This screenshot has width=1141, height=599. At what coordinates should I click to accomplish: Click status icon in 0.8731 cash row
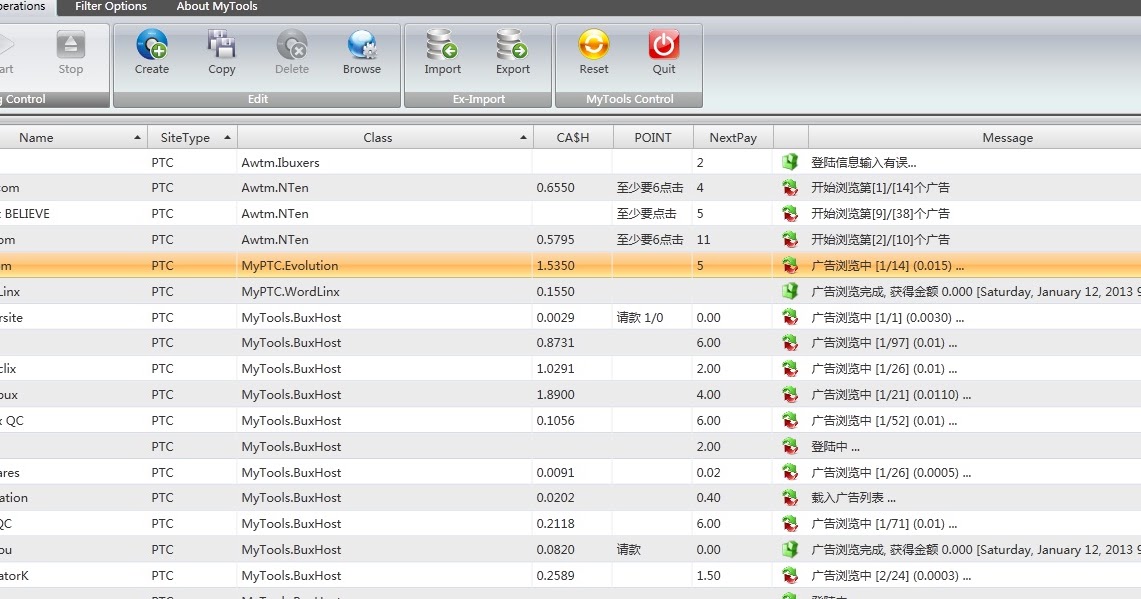pyautogui.click(x=790, y=343)
